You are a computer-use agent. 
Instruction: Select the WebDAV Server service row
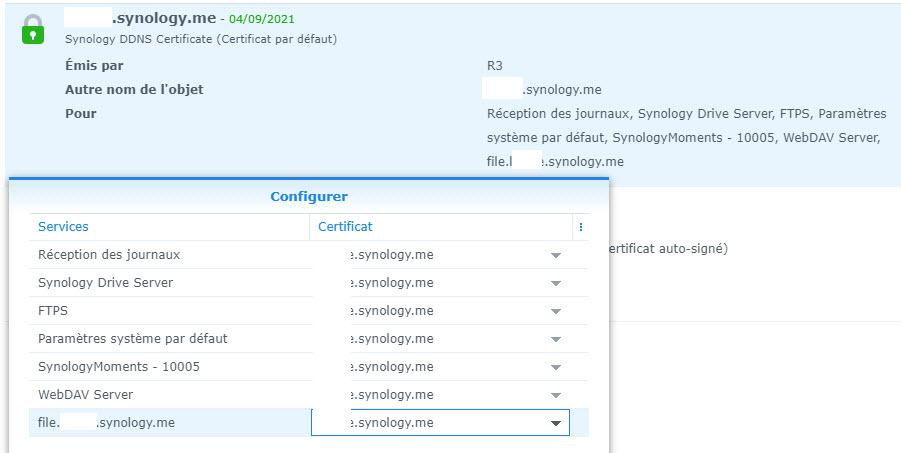click(x=309, y=395)
